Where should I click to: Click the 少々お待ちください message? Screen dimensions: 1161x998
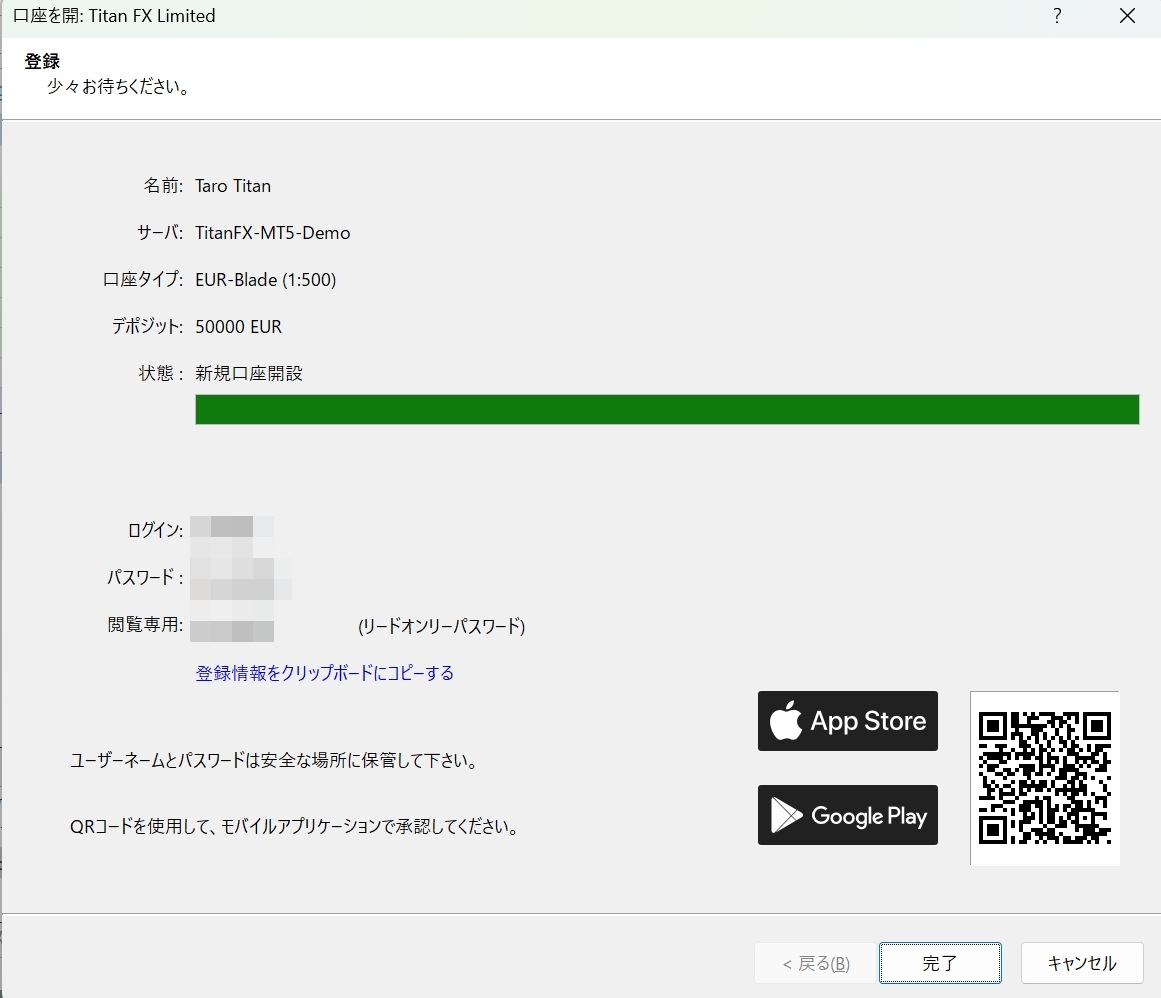tap(119, 87)
